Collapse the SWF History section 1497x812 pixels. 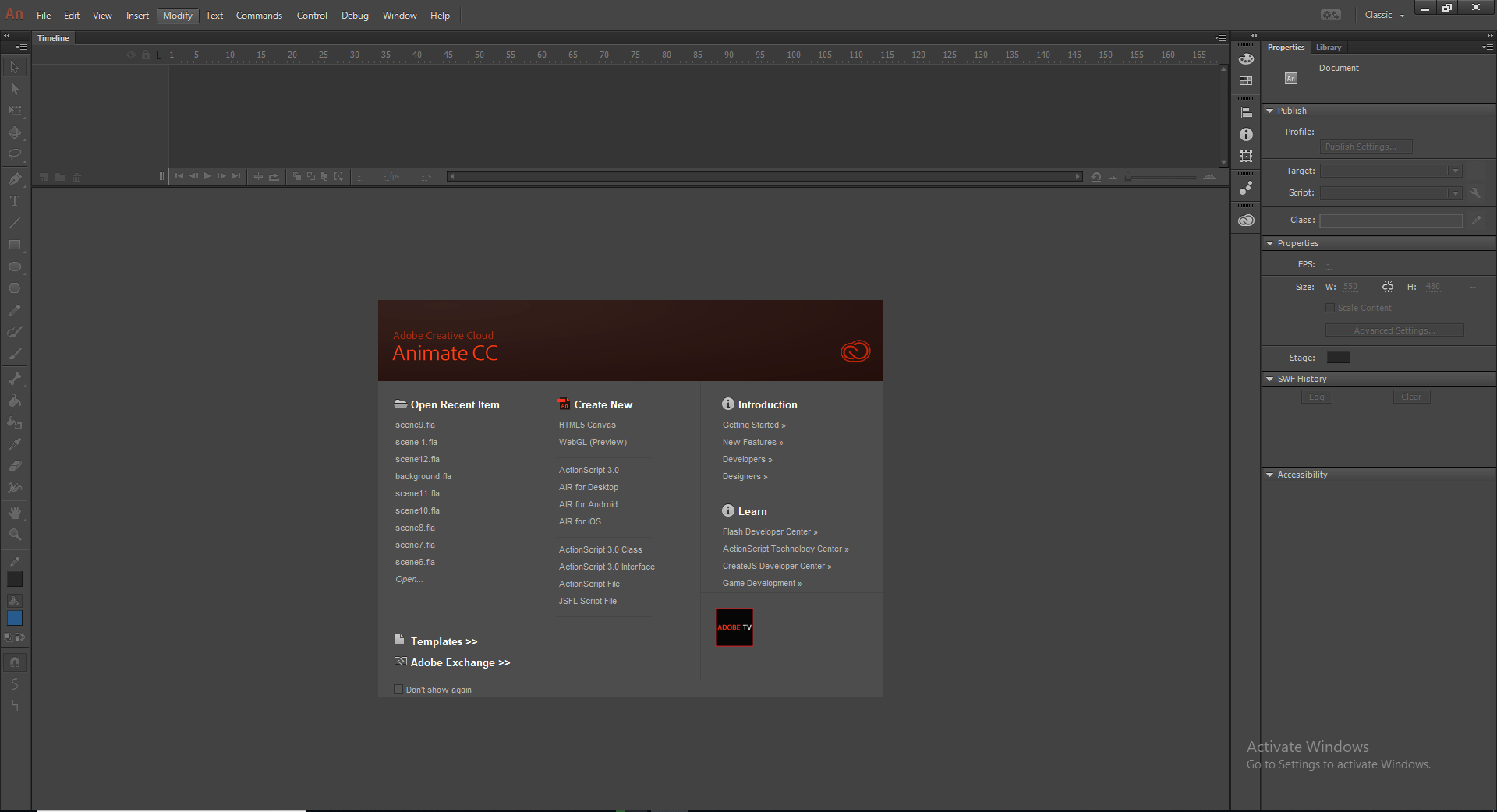[x=1270, y=379]
